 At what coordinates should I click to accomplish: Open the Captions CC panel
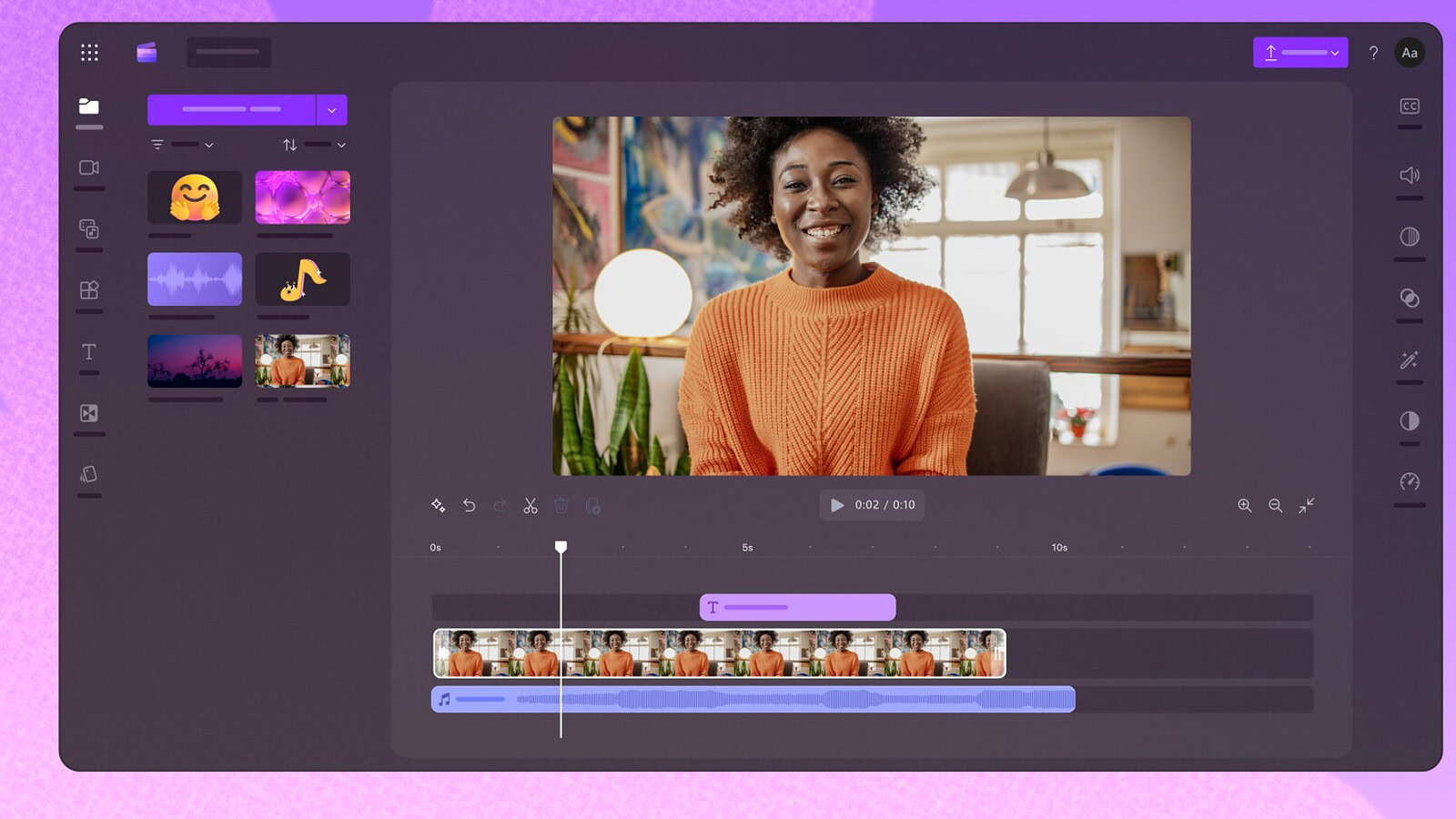point(1410,106)
